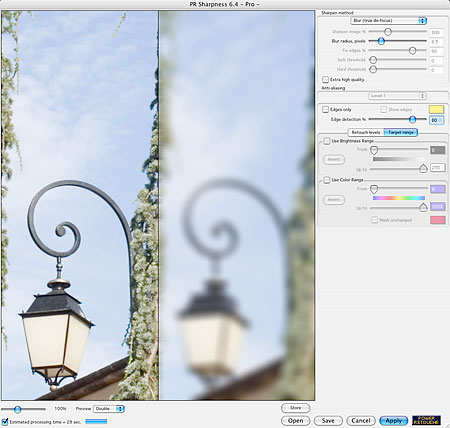Click the Power Retouche logo icon
The height and width of the screenshot is (428, 450).
click(x=426, y=420)
